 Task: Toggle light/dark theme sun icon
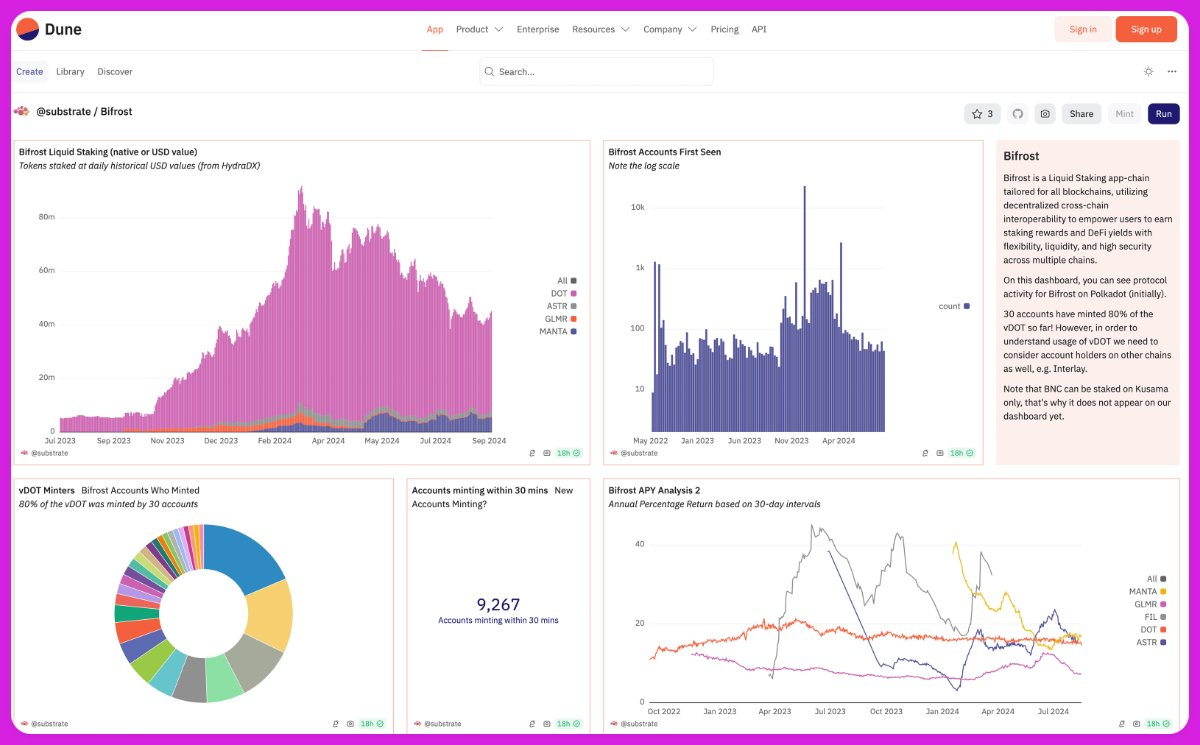tap(1148, 72)
